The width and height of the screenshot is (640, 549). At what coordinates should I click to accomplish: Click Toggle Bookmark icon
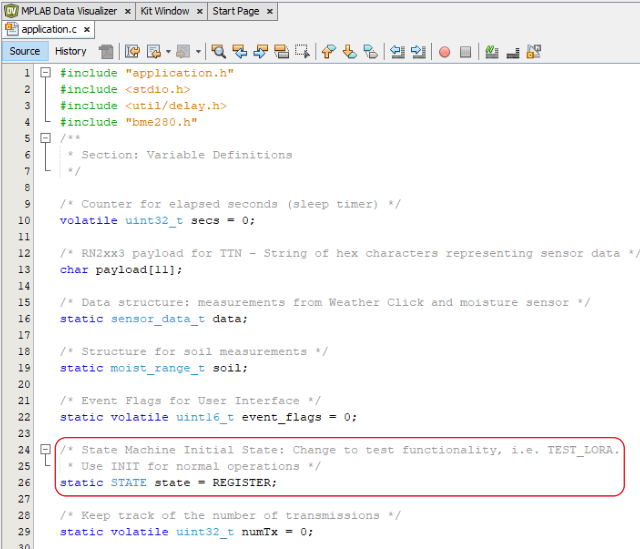coord(370,52)
